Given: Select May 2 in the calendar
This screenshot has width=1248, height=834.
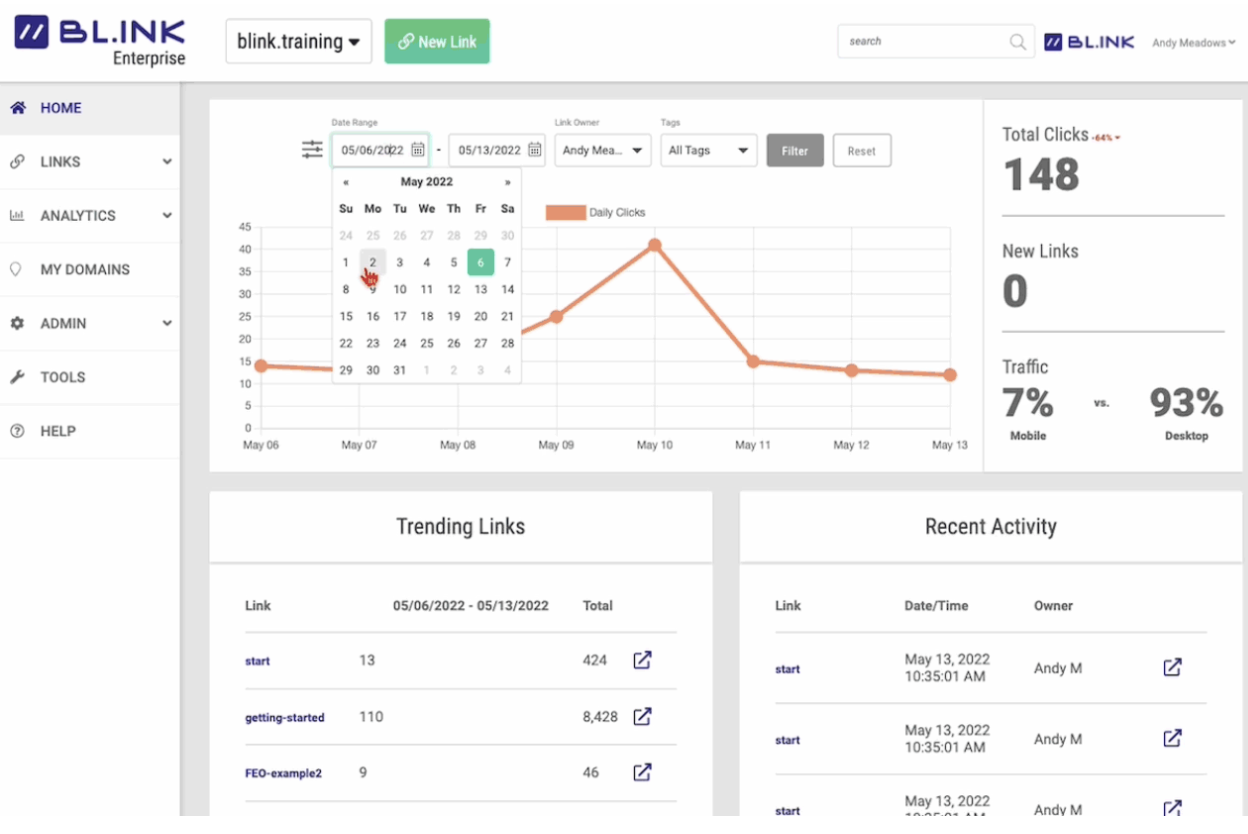Looking at the screenshot, I should tap(373, 263).
